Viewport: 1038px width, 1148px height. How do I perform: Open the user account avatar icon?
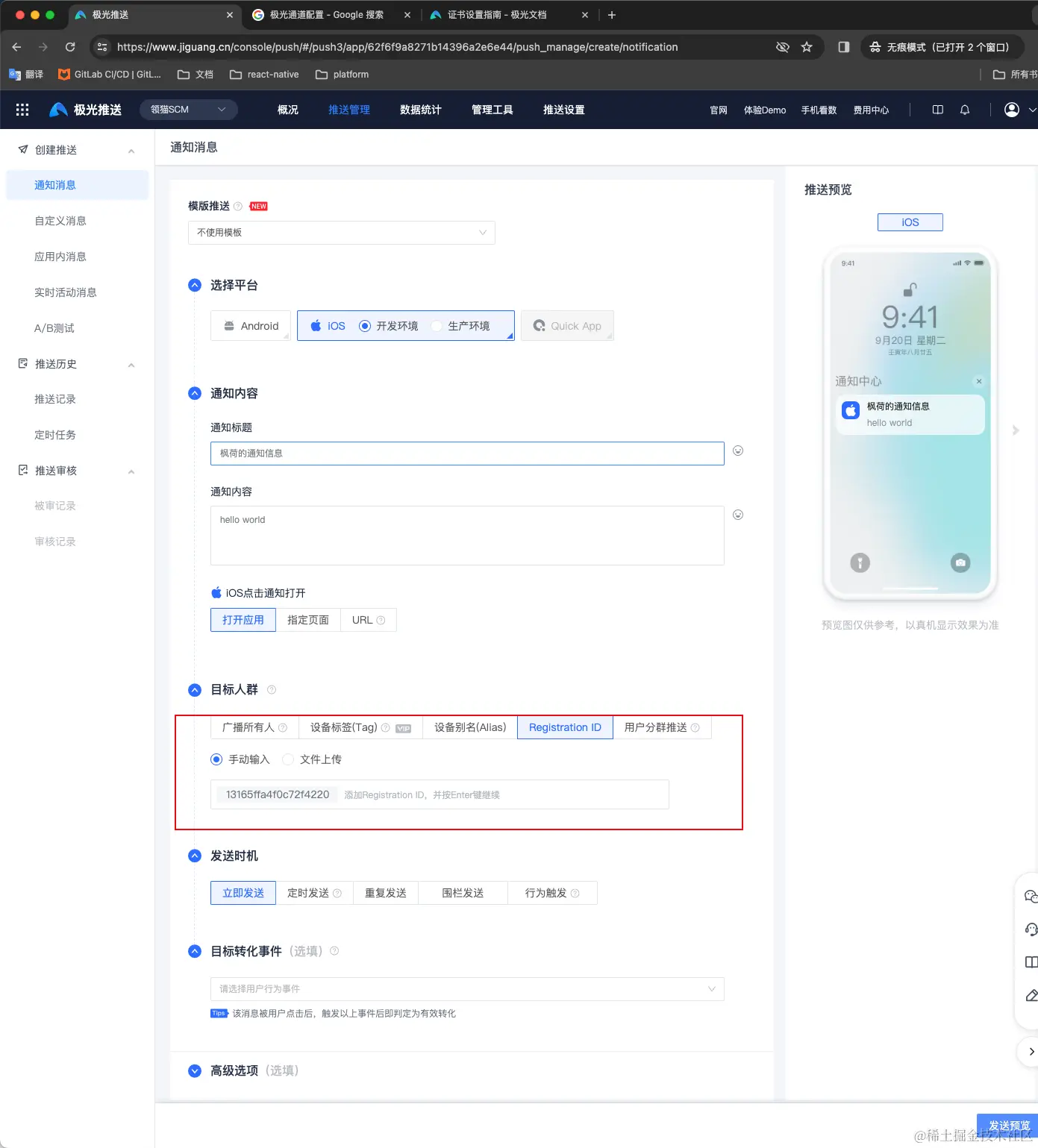point(1012,110)
